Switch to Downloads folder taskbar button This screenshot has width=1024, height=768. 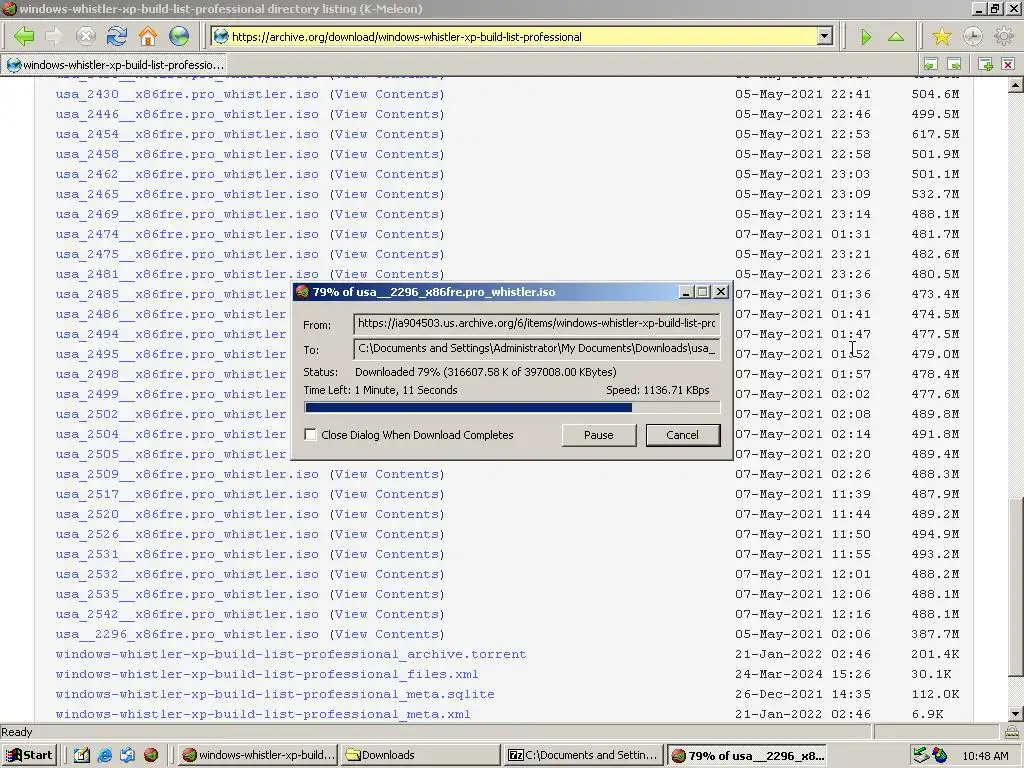[421, 755]
